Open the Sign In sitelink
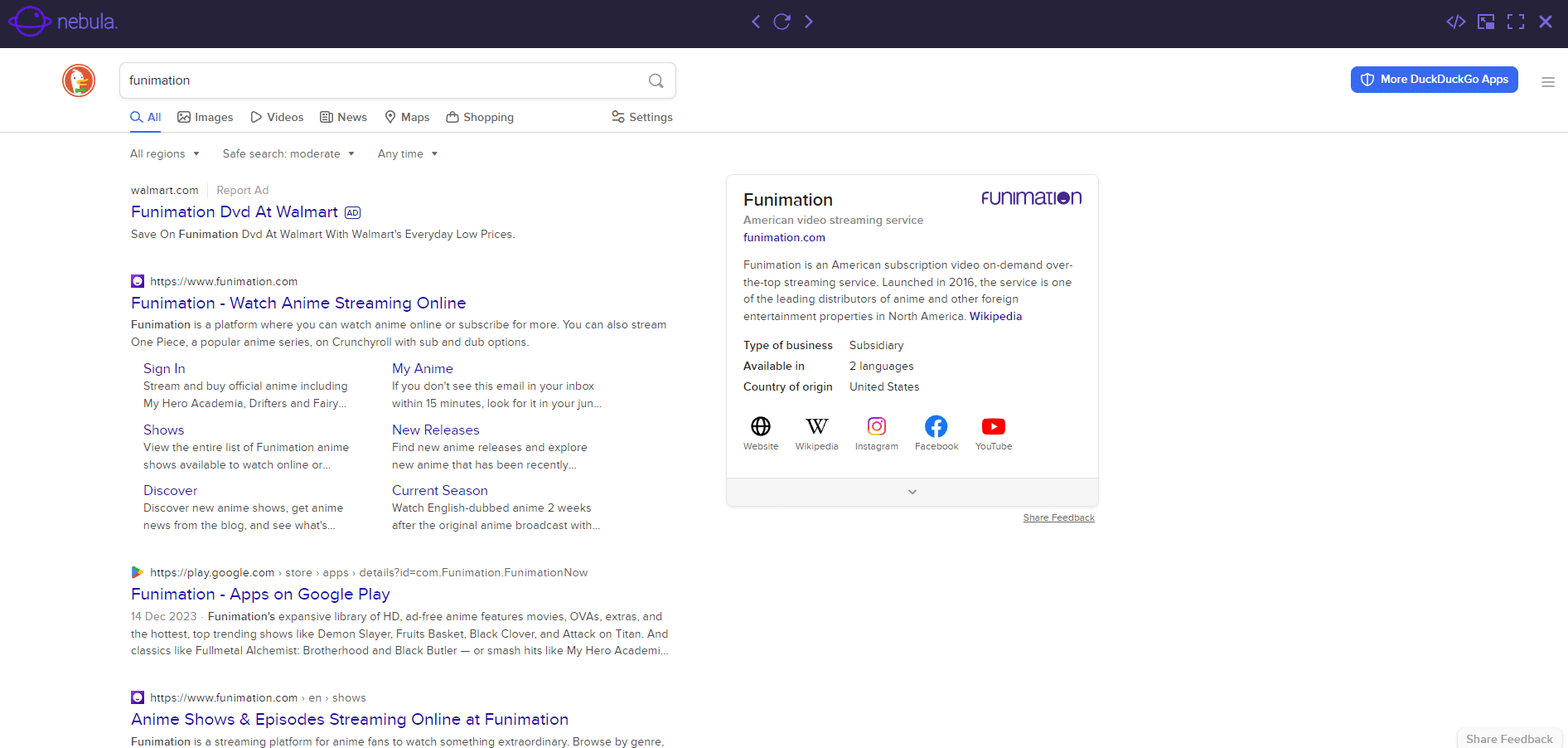Viewport: 1568px width, 748px height. [164, 368]
